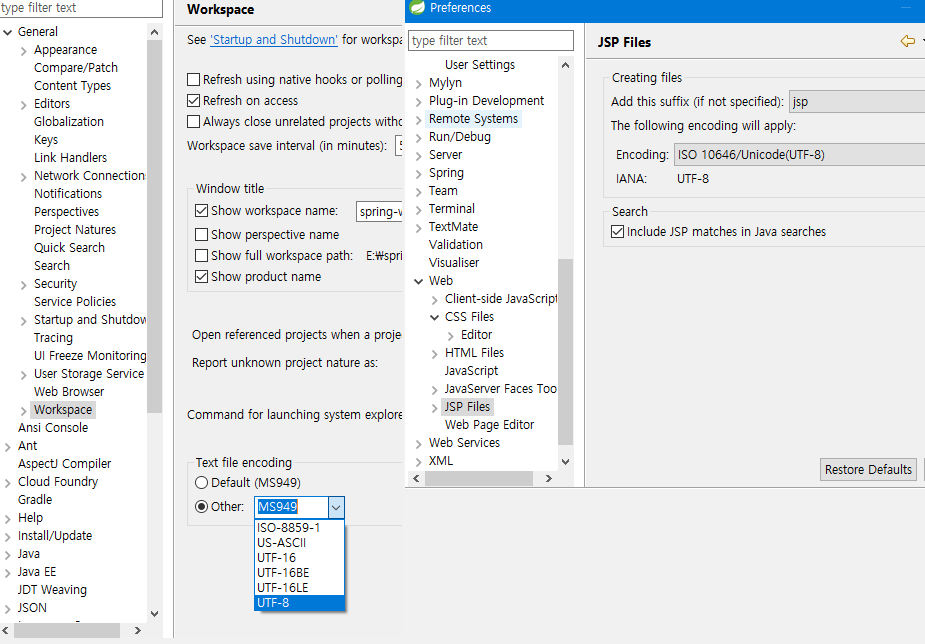Expand the Security node under General
925x644 pixels.
click(x=24, y=284)
